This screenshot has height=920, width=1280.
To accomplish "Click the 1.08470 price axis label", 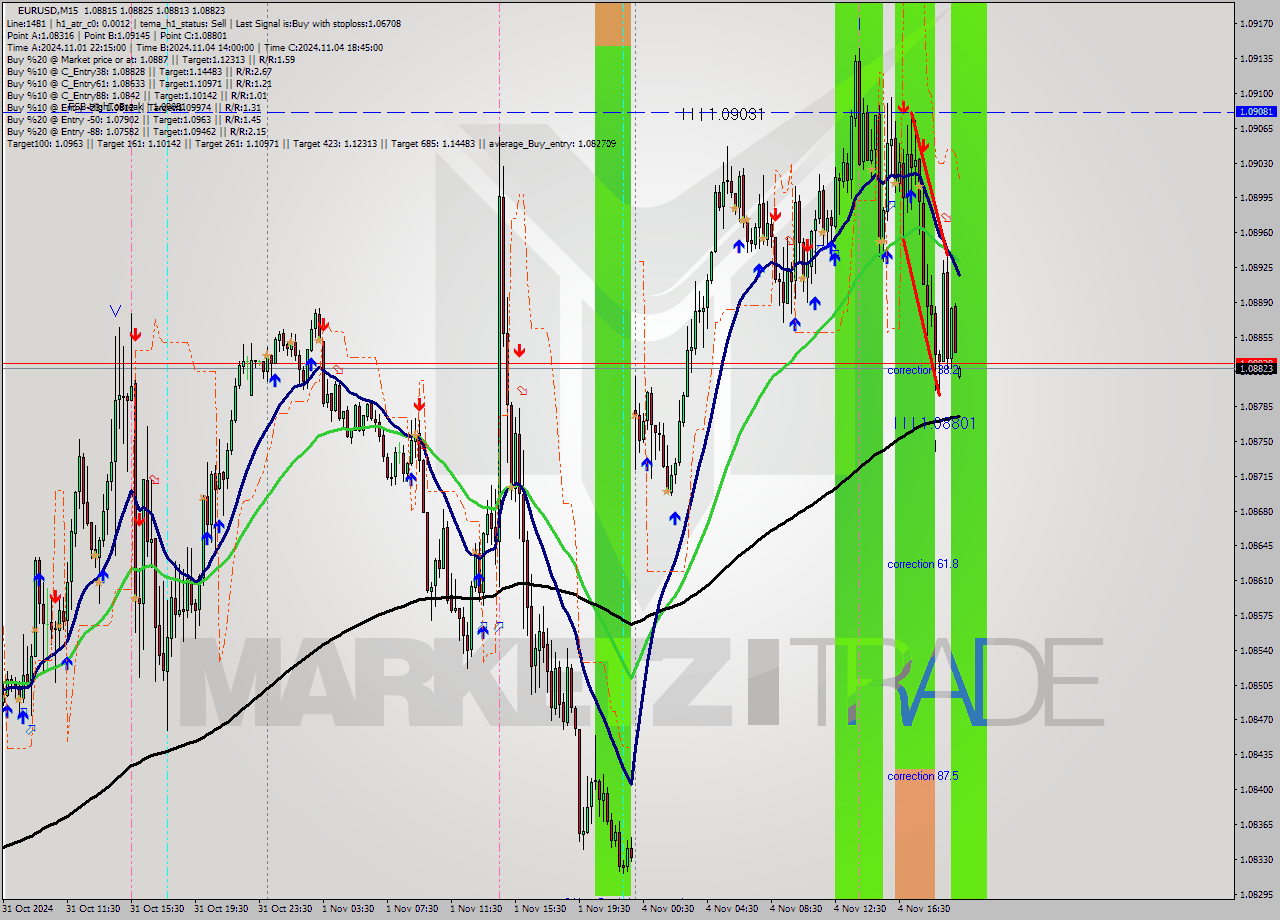I will (1256, 719).
